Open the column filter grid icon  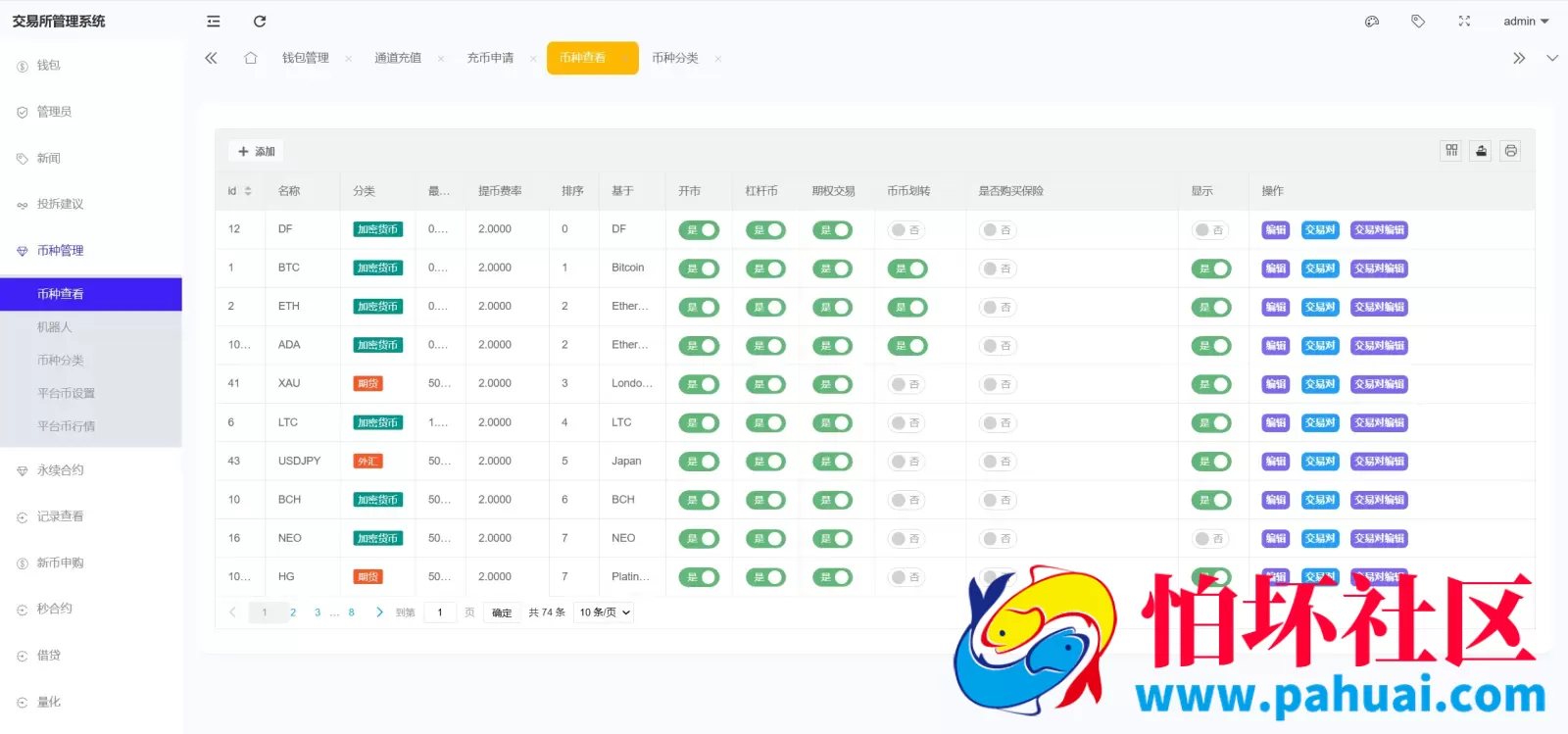click(1451, 151)
